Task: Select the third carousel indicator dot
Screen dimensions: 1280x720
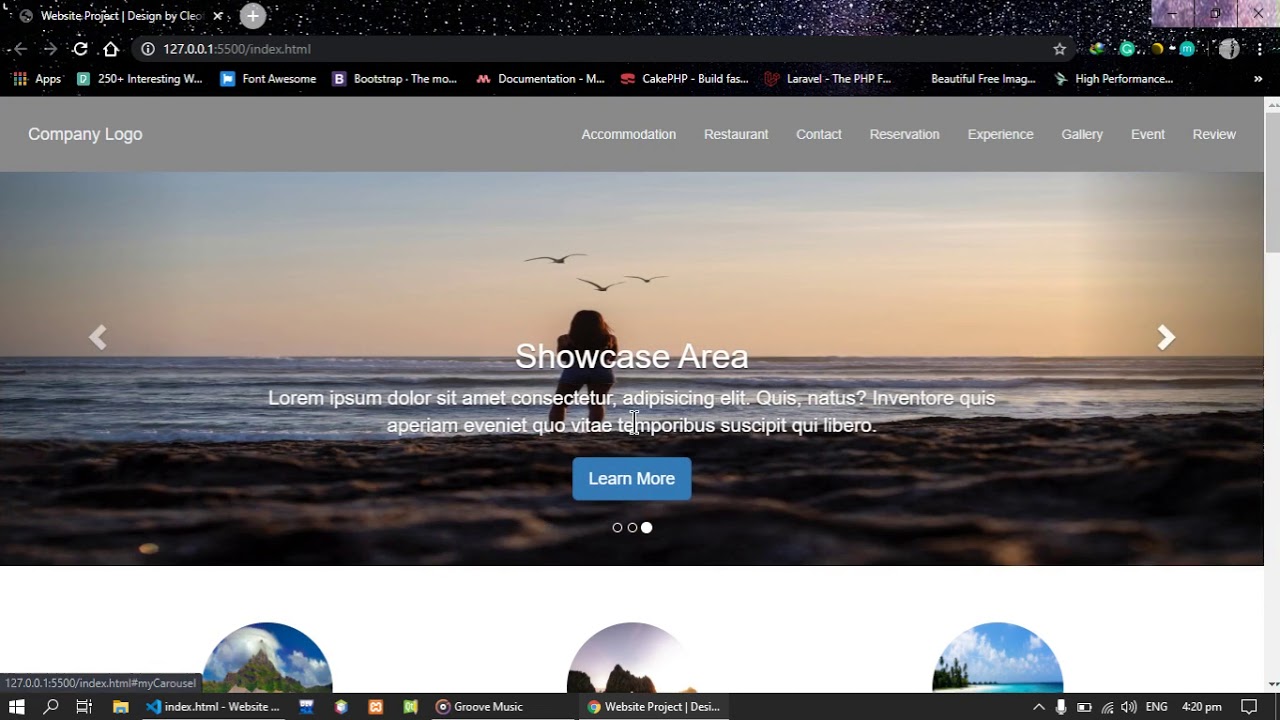Action: tap(647, 528)
